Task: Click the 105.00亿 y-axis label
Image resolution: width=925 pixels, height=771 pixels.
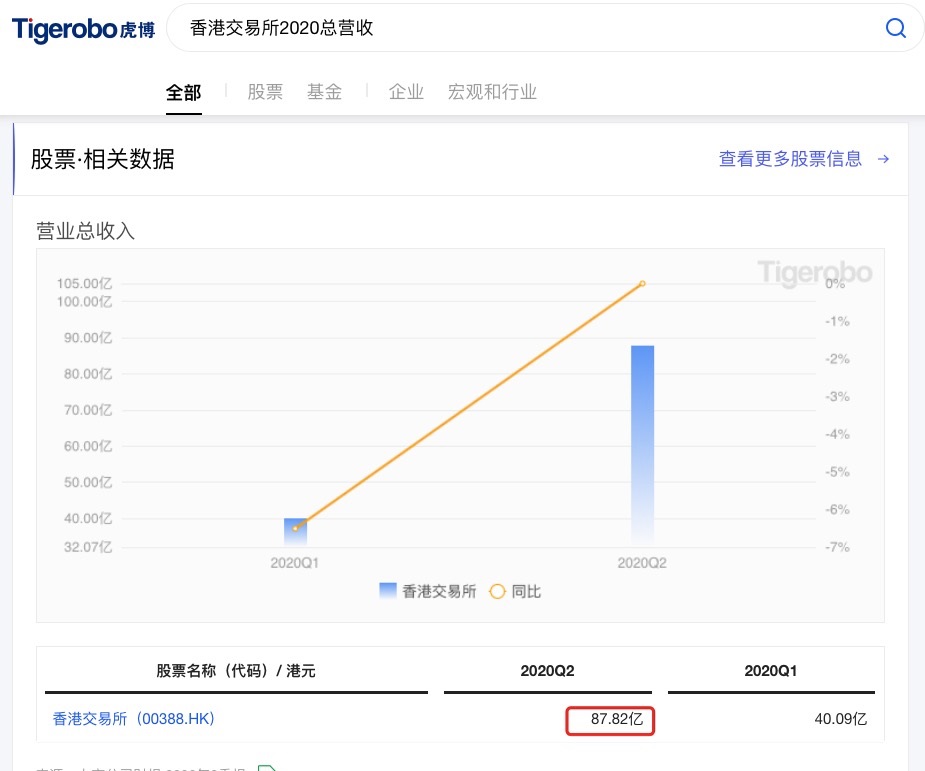Action: tap(84, 284)
